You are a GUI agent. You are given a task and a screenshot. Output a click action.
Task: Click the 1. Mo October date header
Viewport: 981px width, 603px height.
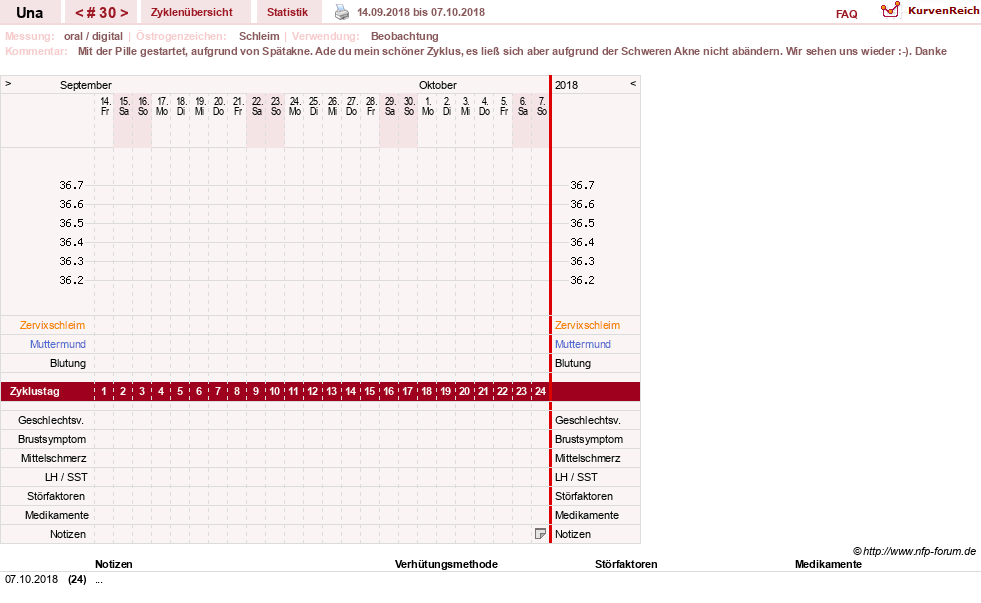(428, 106)
